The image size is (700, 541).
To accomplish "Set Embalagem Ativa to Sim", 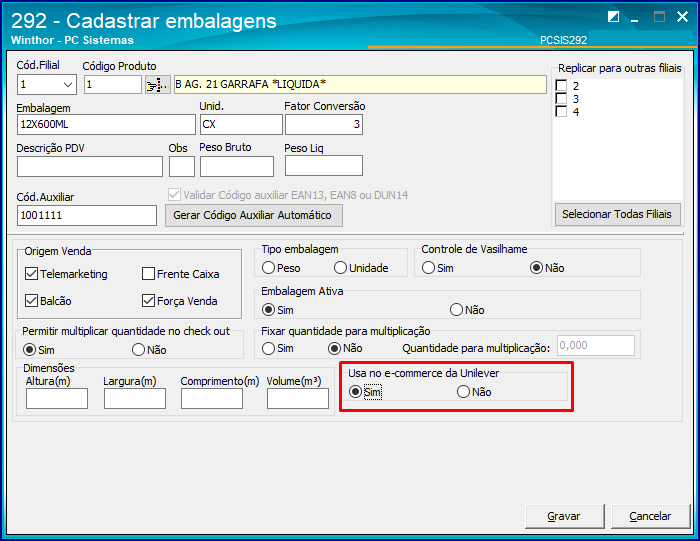I will click(268, 309).
